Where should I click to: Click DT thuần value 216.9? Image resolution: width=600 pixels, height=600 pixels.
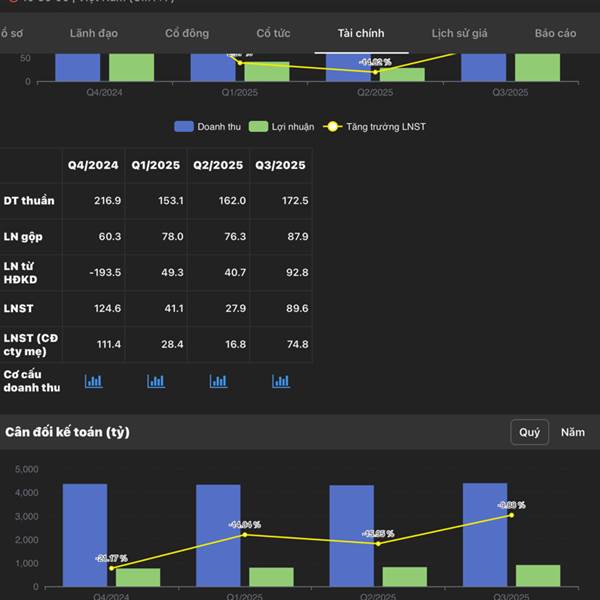coord(108,201)
